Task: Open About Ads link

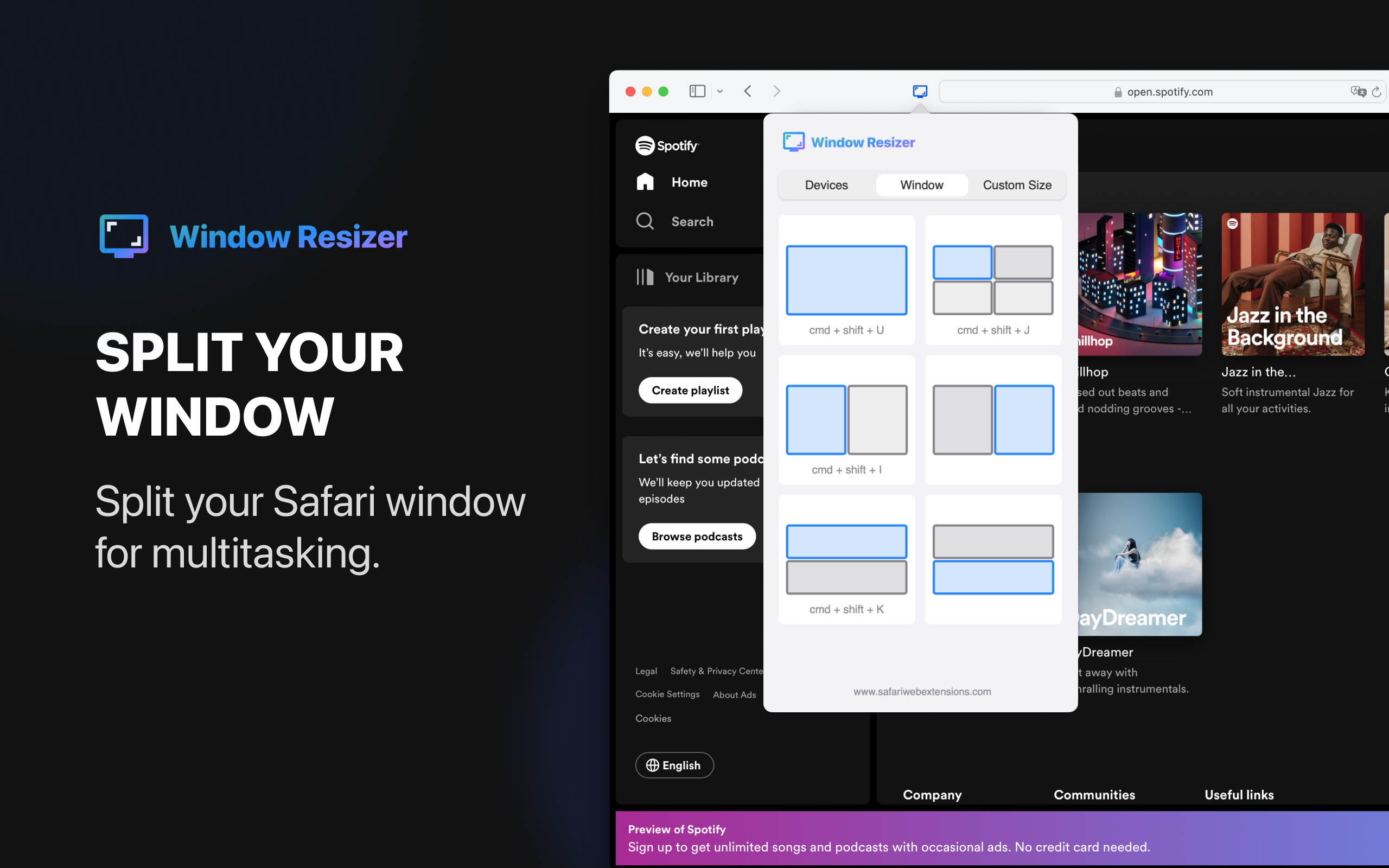Action: (x=734, y=694)
